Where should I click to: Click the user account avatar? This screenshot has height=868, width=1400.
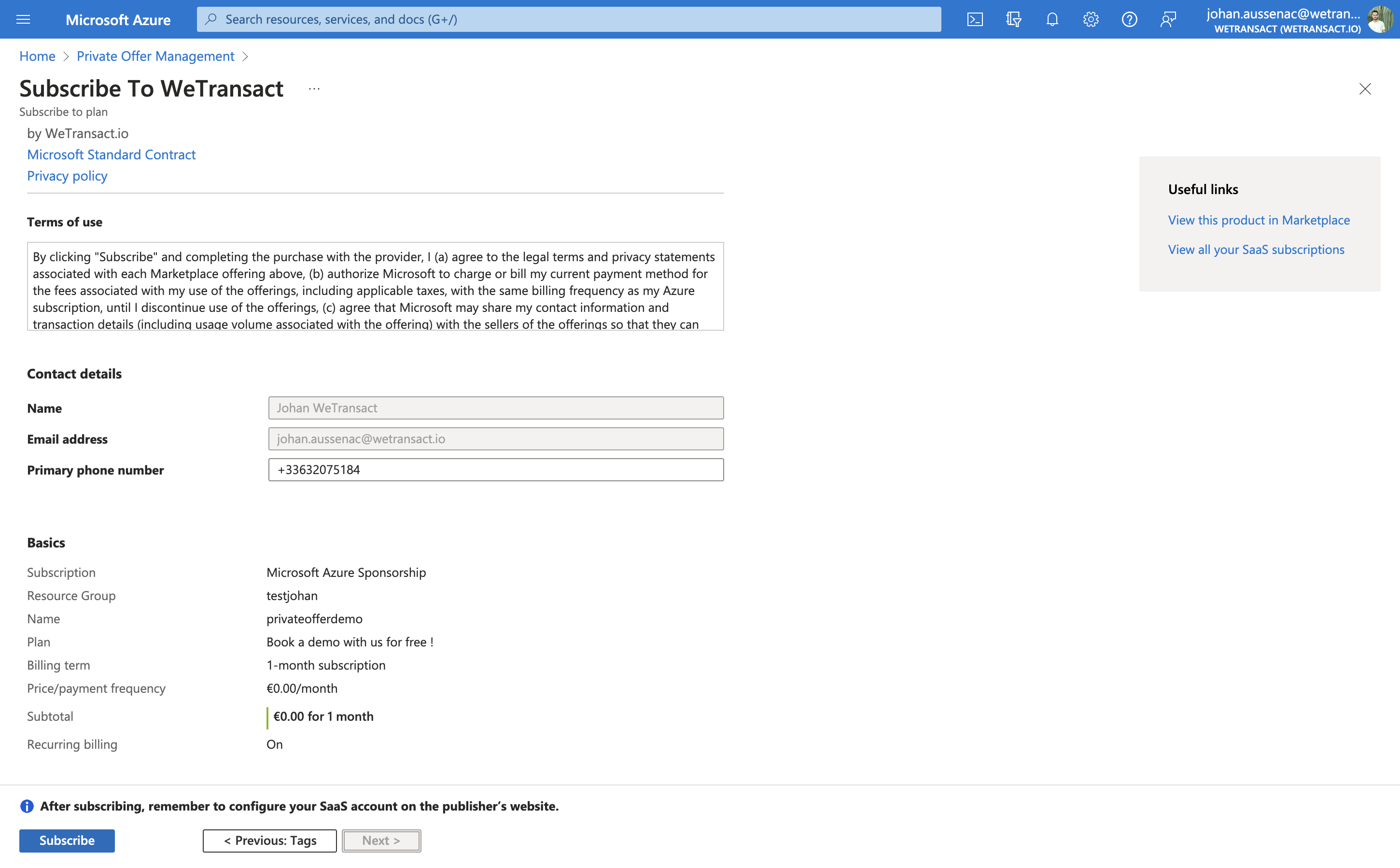click(1380, 19)
